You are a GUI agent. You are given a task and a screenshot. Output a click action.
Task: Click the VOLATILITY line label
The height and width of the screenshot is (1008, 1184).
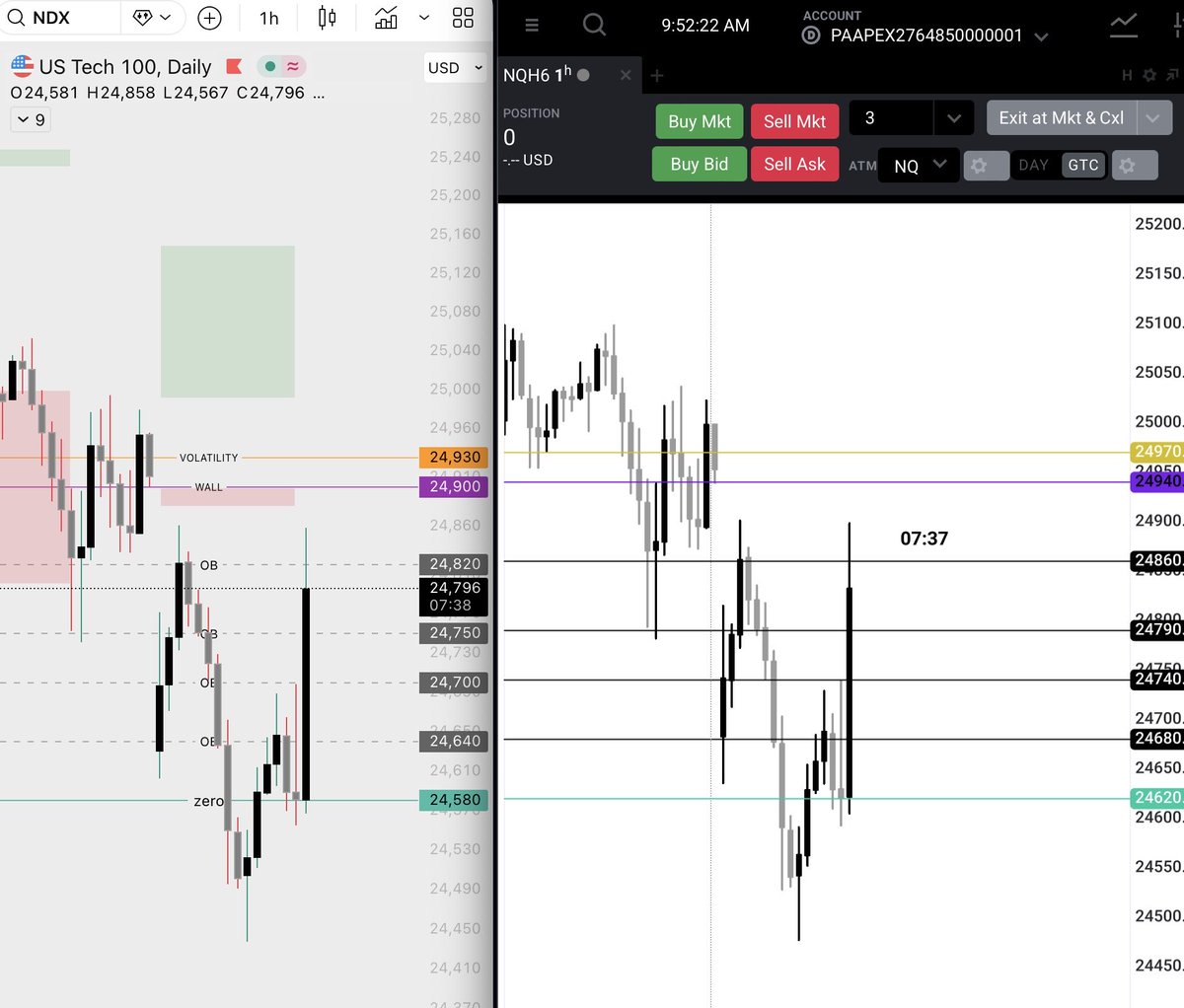pyautogui.click(x=208, y=458)
